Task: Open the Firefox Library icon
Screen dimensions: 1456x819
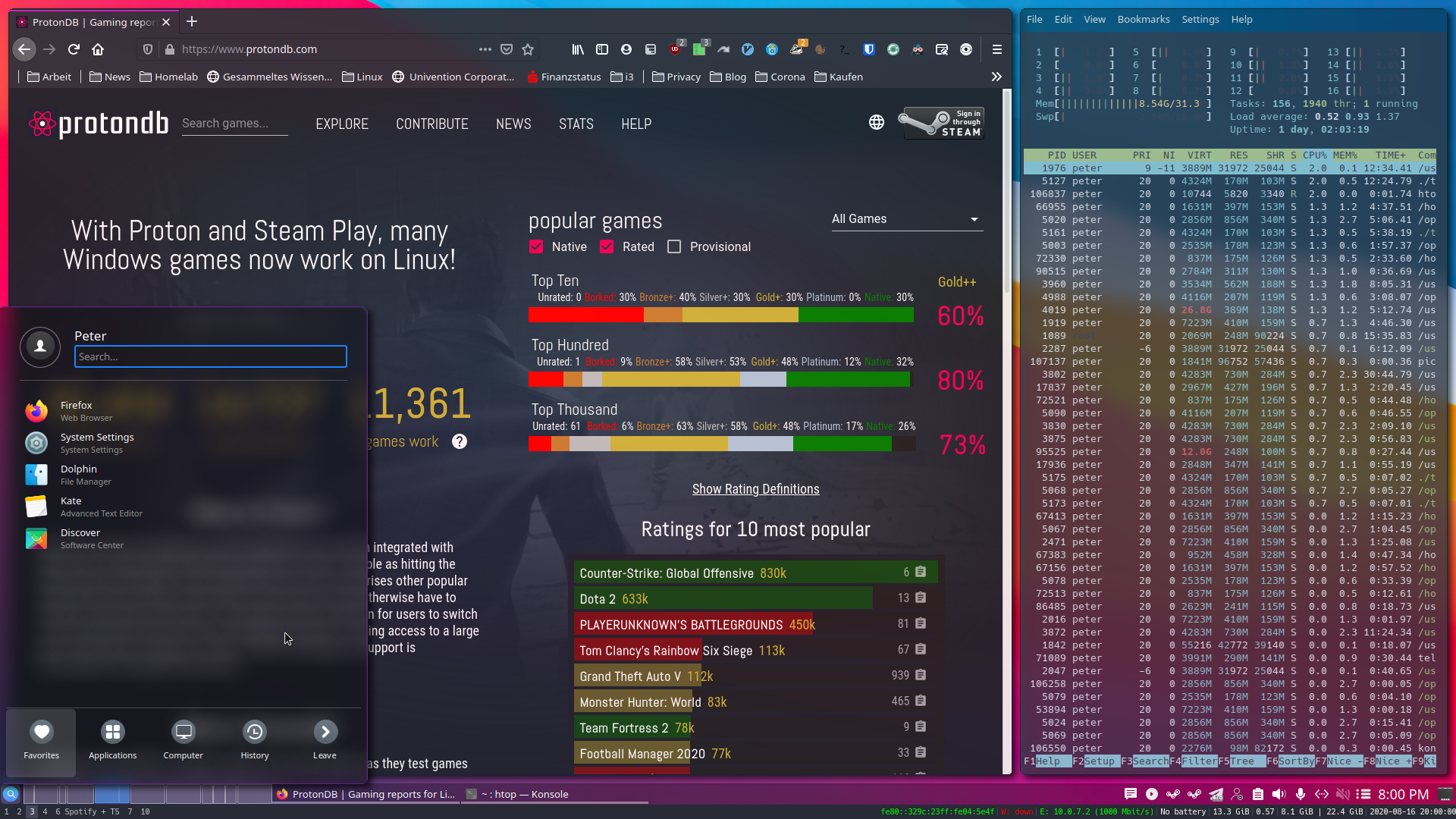Action: (578, 49)
